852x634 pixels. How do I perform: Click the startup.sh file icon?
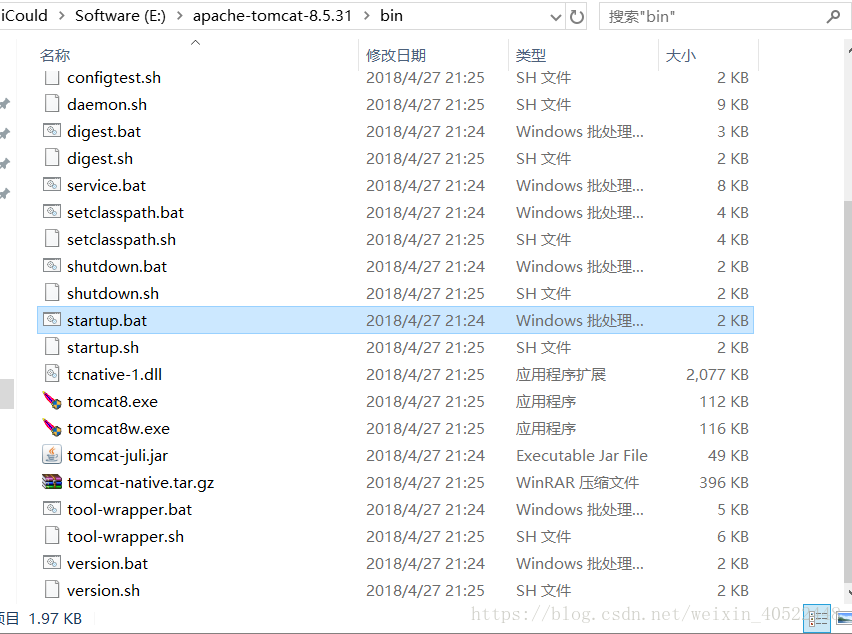(52, 347)
